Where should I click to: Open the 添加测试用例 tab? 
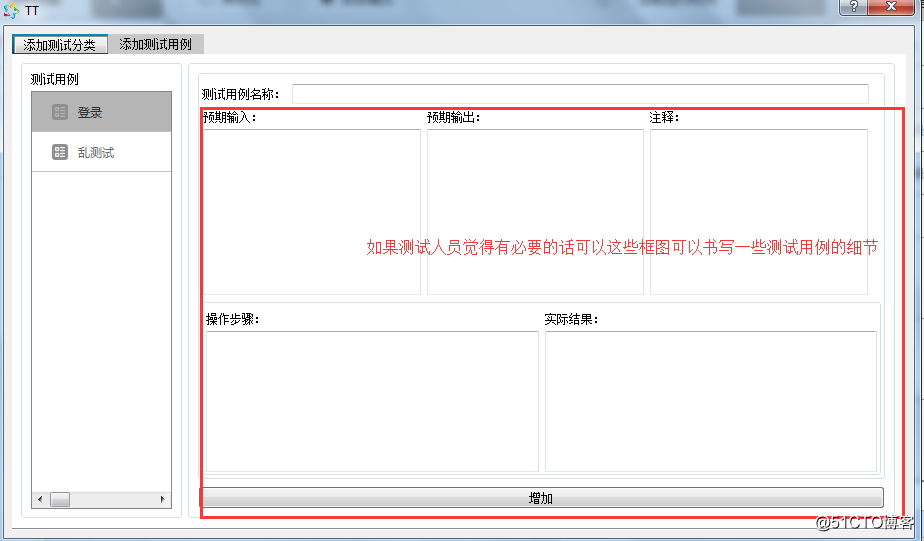point(156,44)
